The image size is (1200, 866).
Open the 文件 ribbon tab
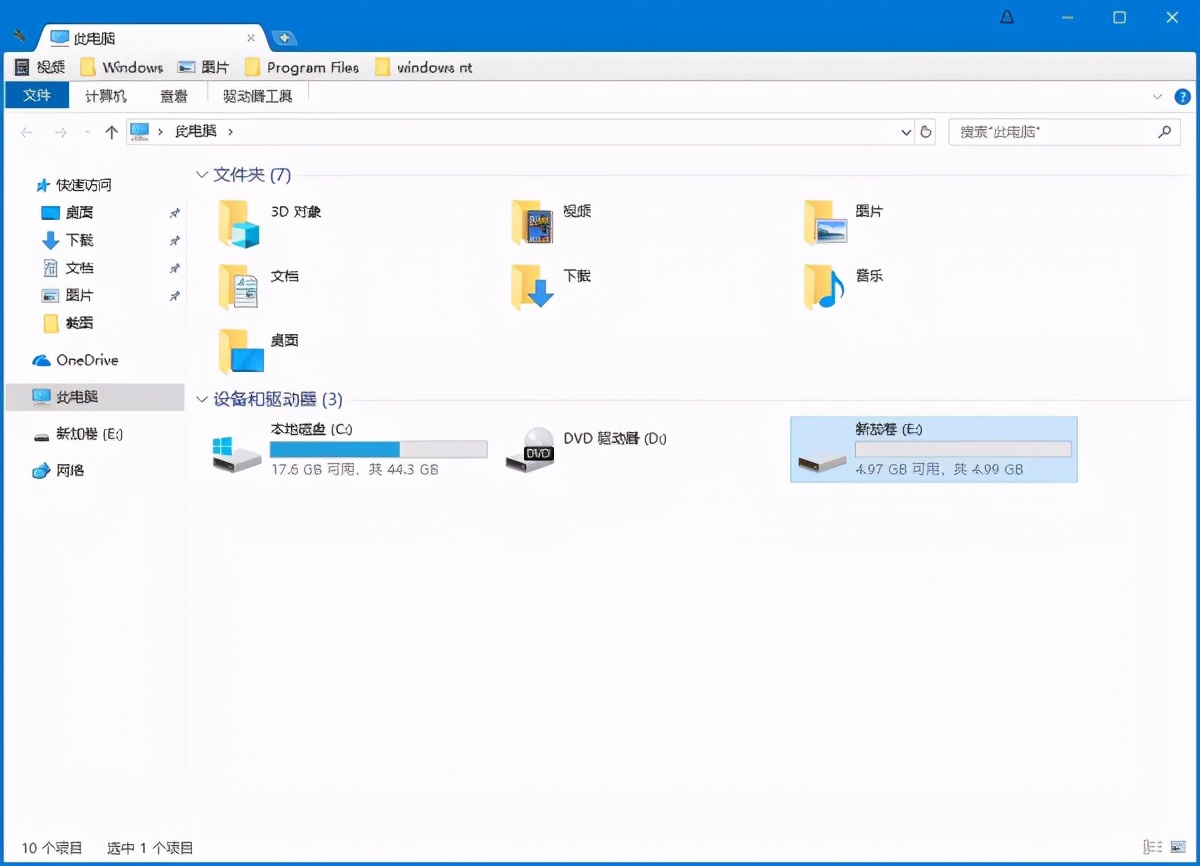pos(37,96)
